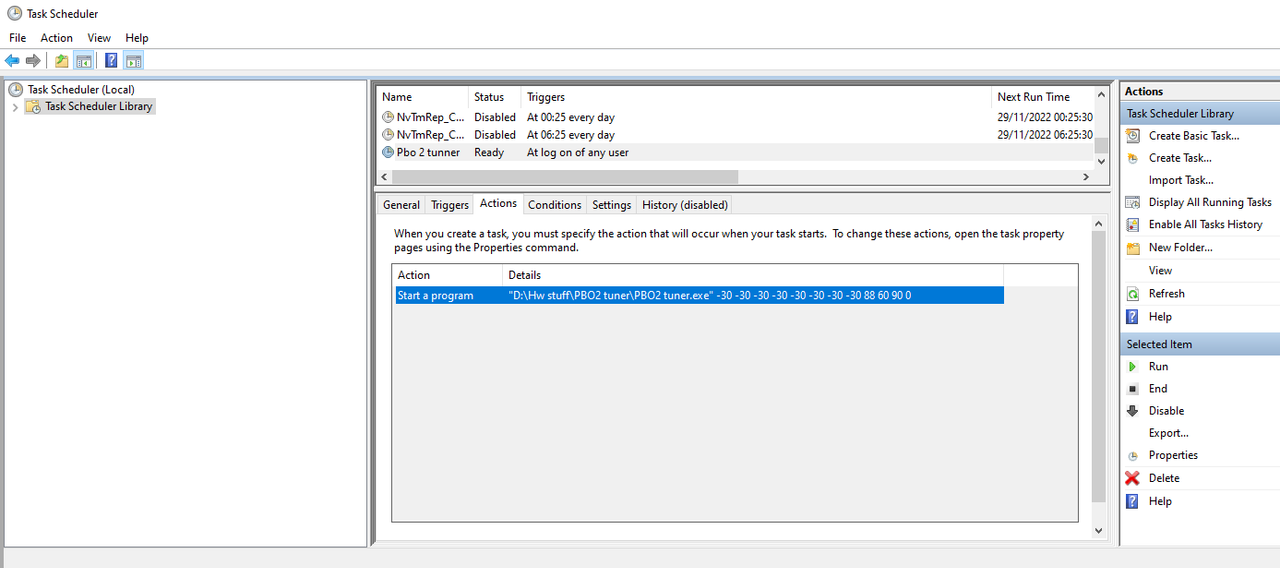The image size is (1280, 568).
Task: Expand the Task Scheduler Library tree node
Action: 15,107
